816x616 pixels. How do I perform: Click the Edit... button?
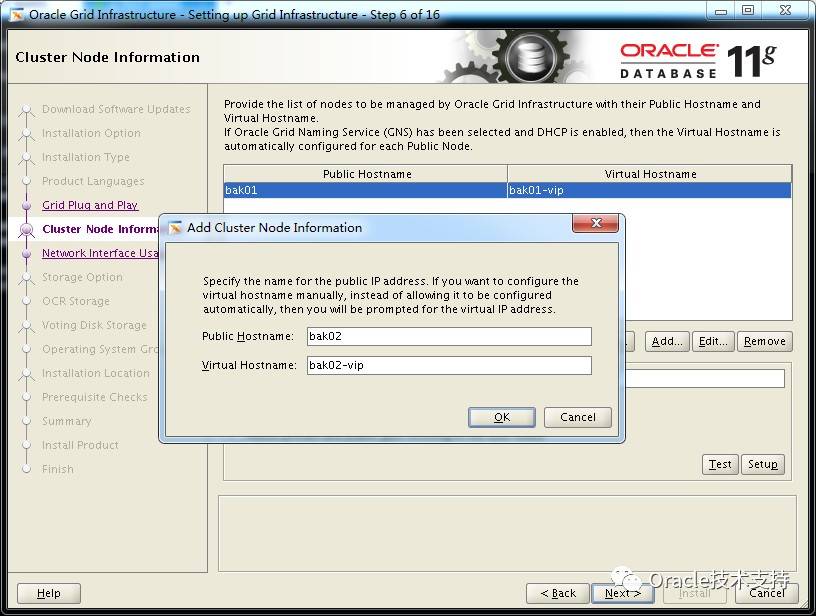tap(713, 341)
